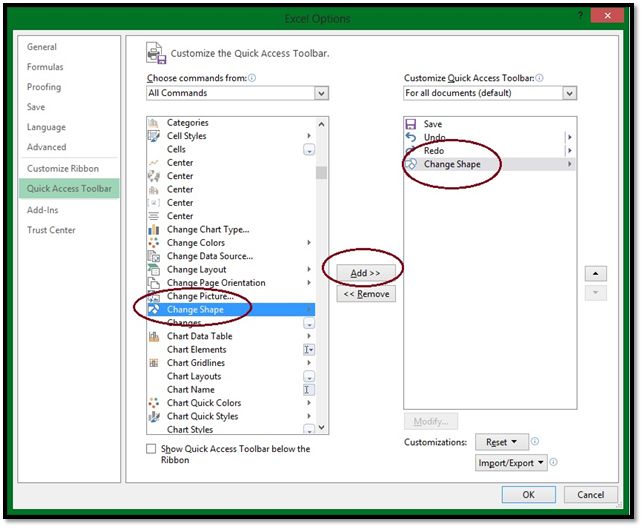Click info icon beside Customize Quick Access Toolbar
This screenshot has height=528, width=643.
(540, 78)
